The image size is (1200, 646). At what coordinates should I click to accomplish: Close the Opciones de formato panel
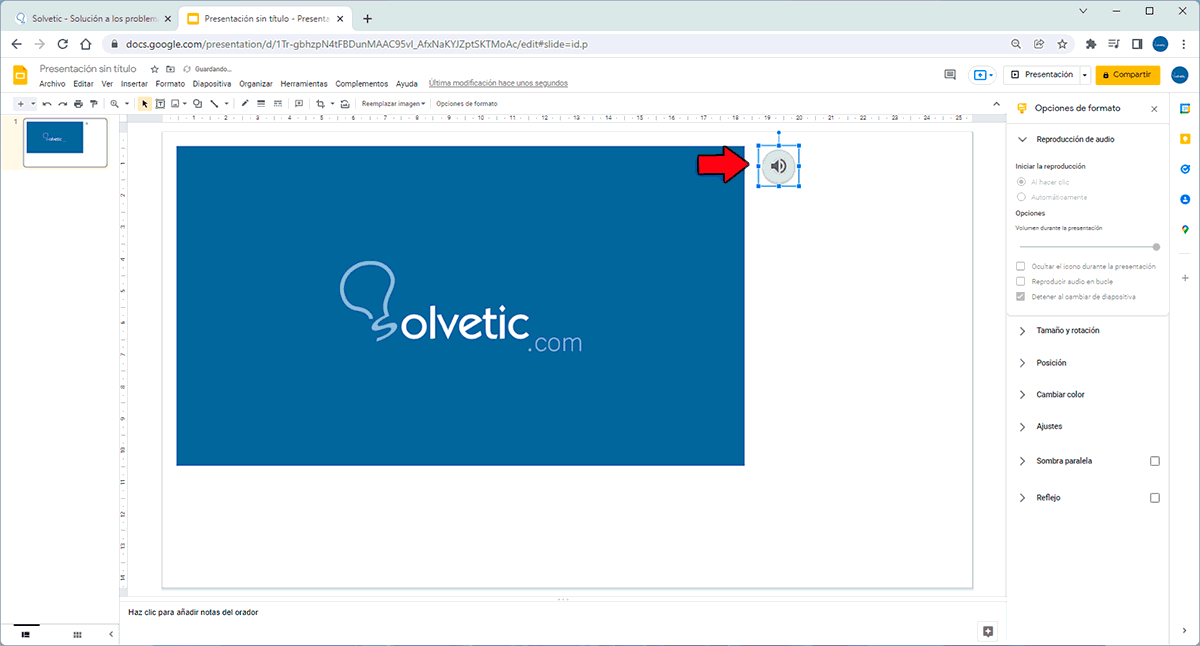(x=1154, y=108)
